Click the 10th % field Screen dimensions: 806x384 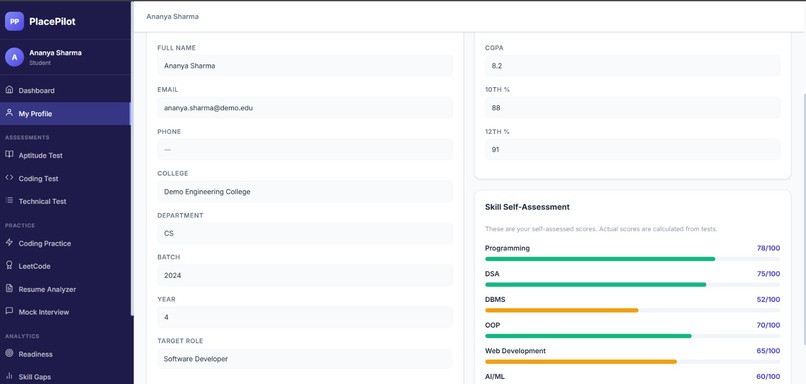click(632, 108)
